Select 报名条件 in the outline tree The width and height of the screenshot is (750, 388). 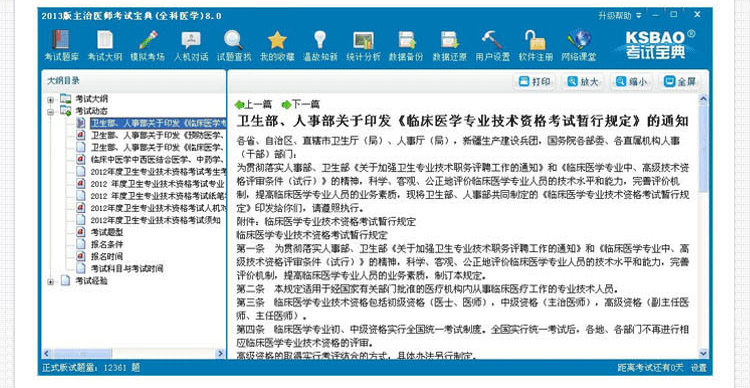pyautogui.click(x=107, y=244)
